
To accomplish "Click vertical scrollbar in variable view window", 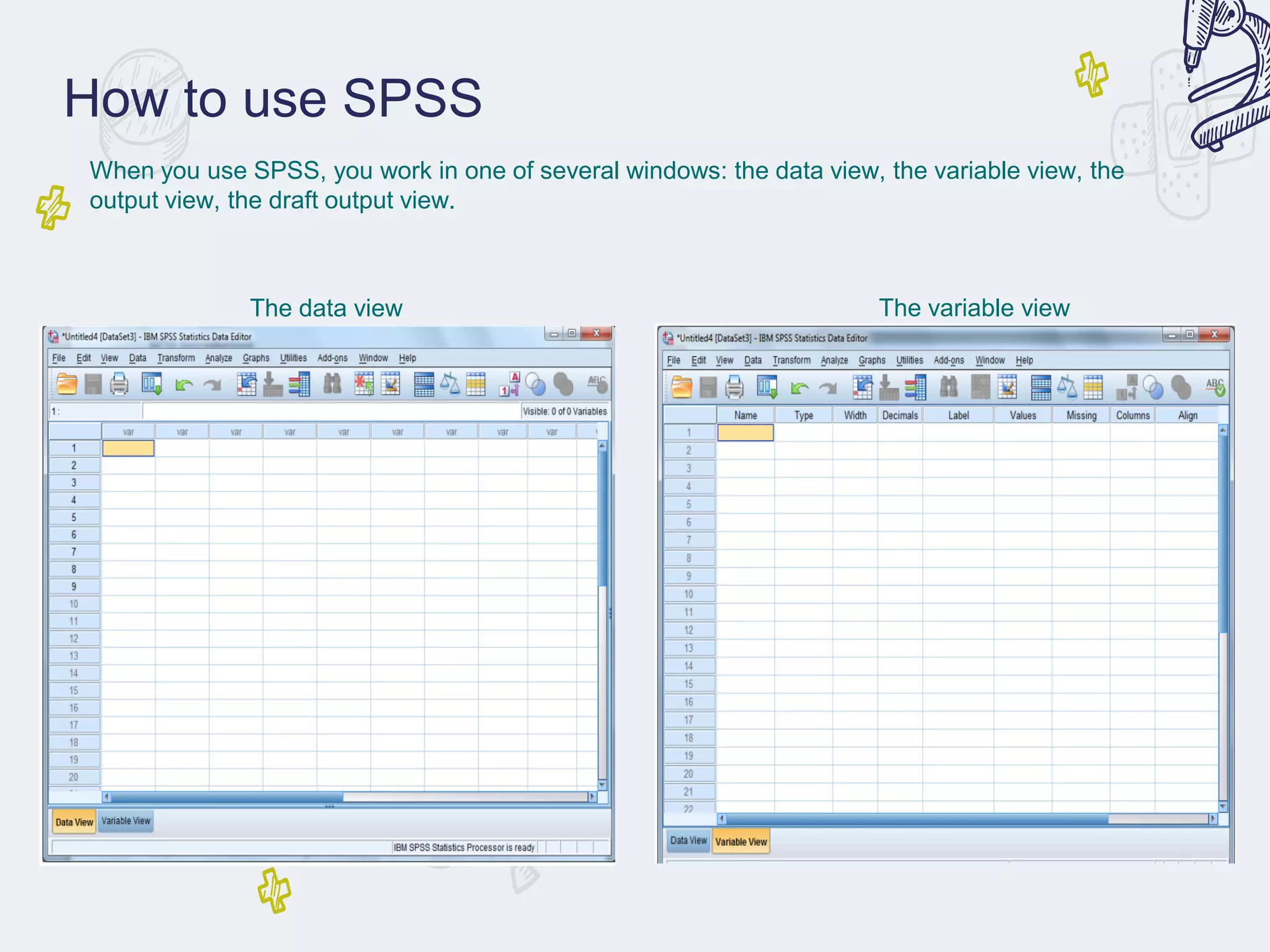I will click(x=1223, y=618).
